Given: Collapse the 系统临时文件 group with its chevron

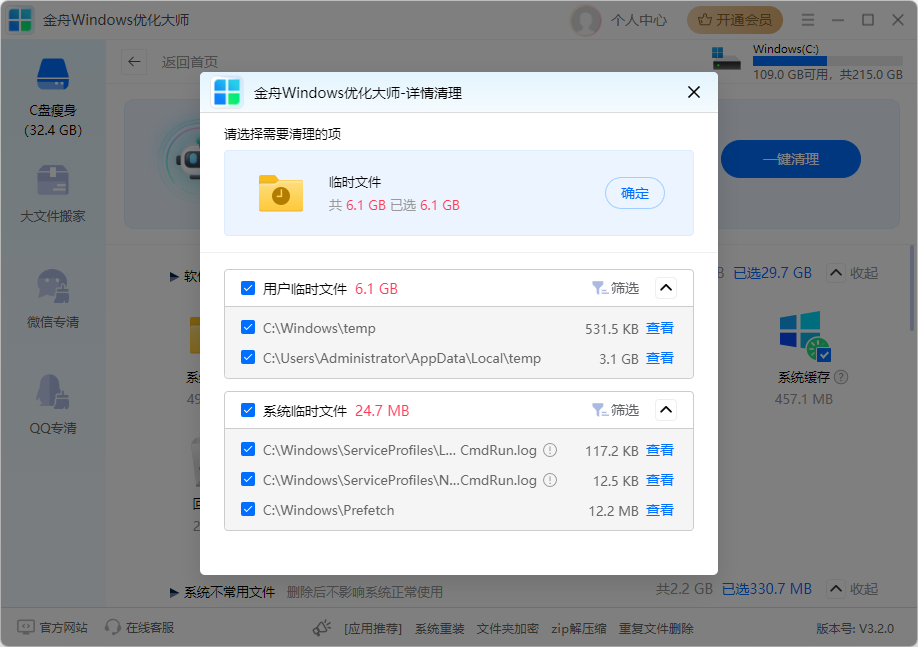Looking at the screenshot, I should click(666, 410).
